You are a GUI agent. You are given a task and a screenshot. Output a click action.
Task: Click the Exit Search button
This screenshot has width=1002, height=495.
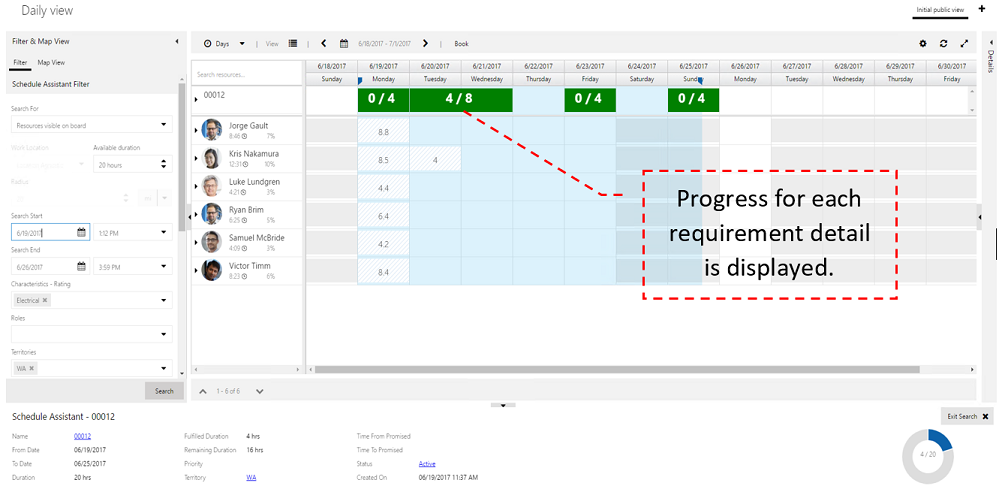click(x=966, y=416)
